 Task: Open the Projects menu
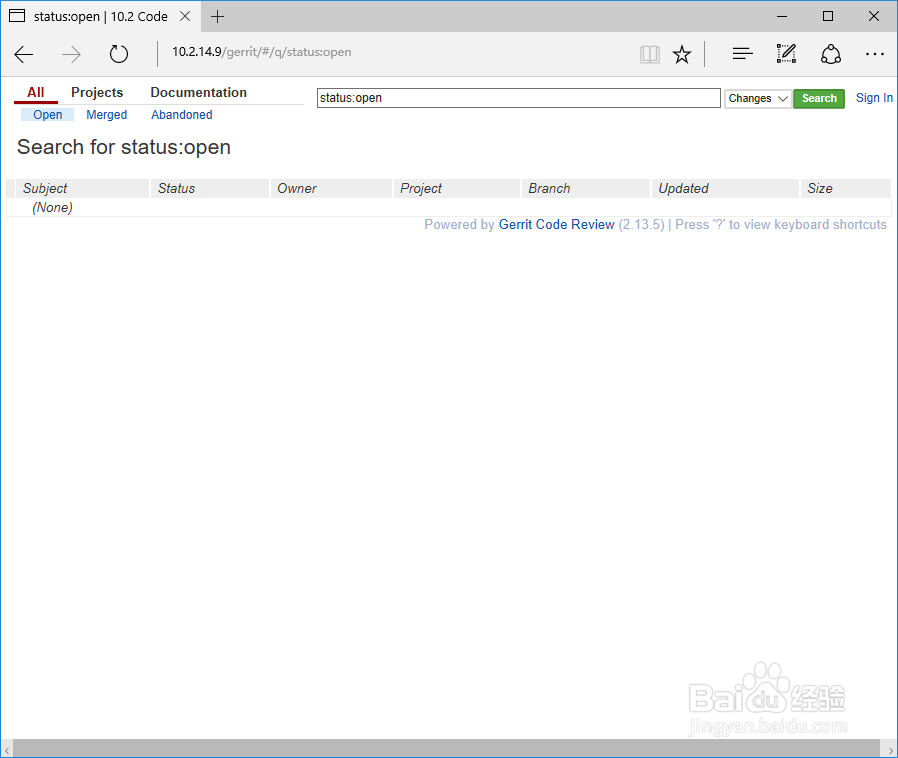pyautogui.click(x=97, y=93)
